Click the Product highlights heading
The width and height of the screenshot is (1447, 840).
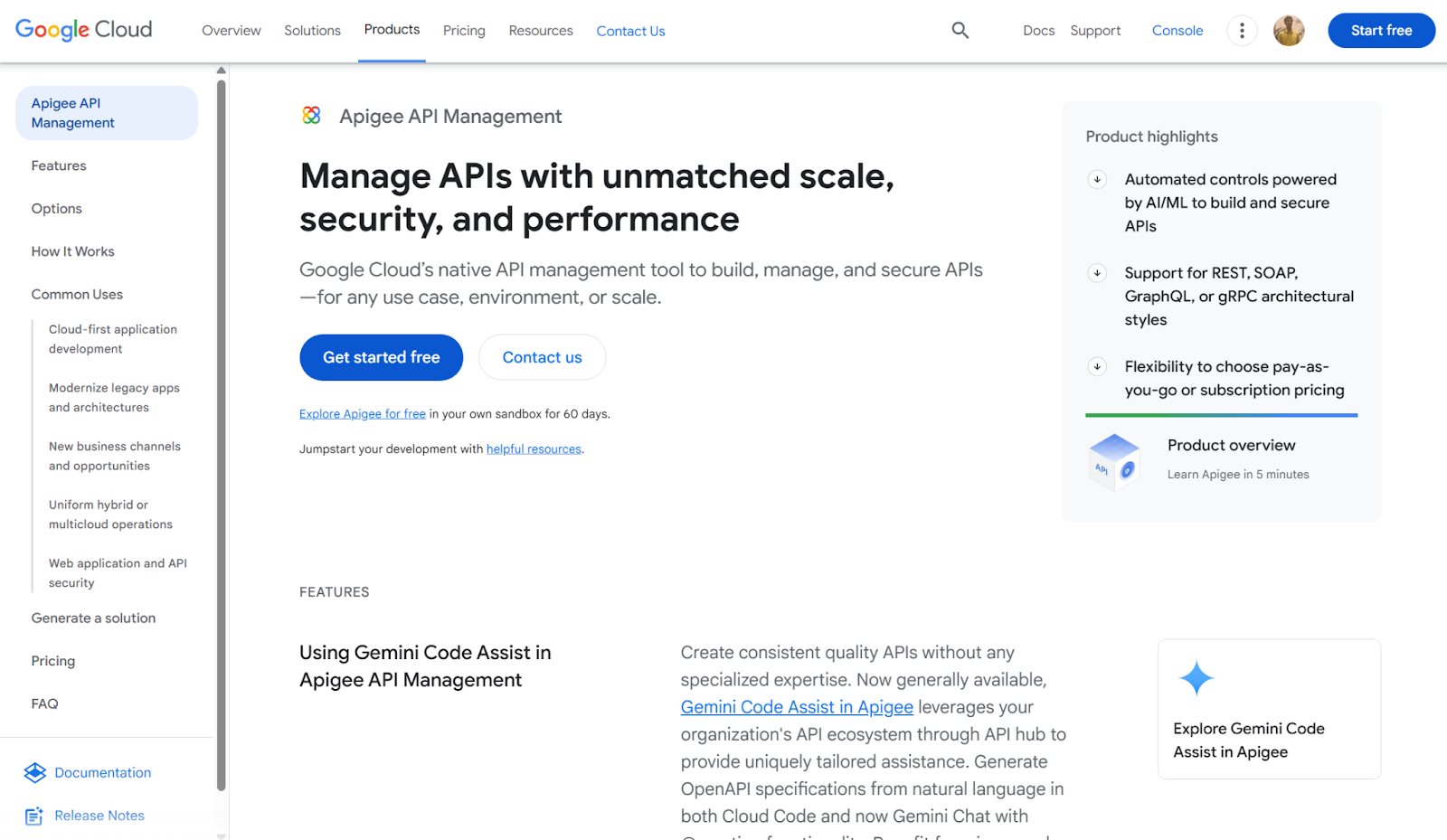point(1151,137)
